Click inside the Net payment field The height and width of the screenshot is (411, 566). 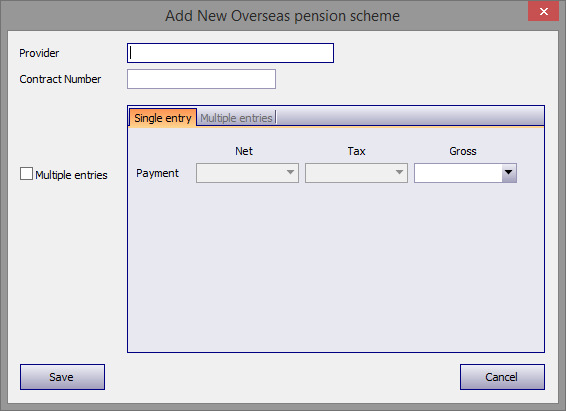240,173
